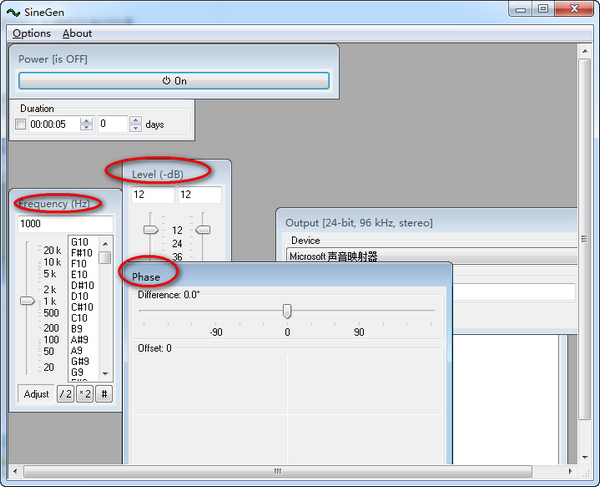Click the days value field

pyautogui.click(x=112, y=124)
